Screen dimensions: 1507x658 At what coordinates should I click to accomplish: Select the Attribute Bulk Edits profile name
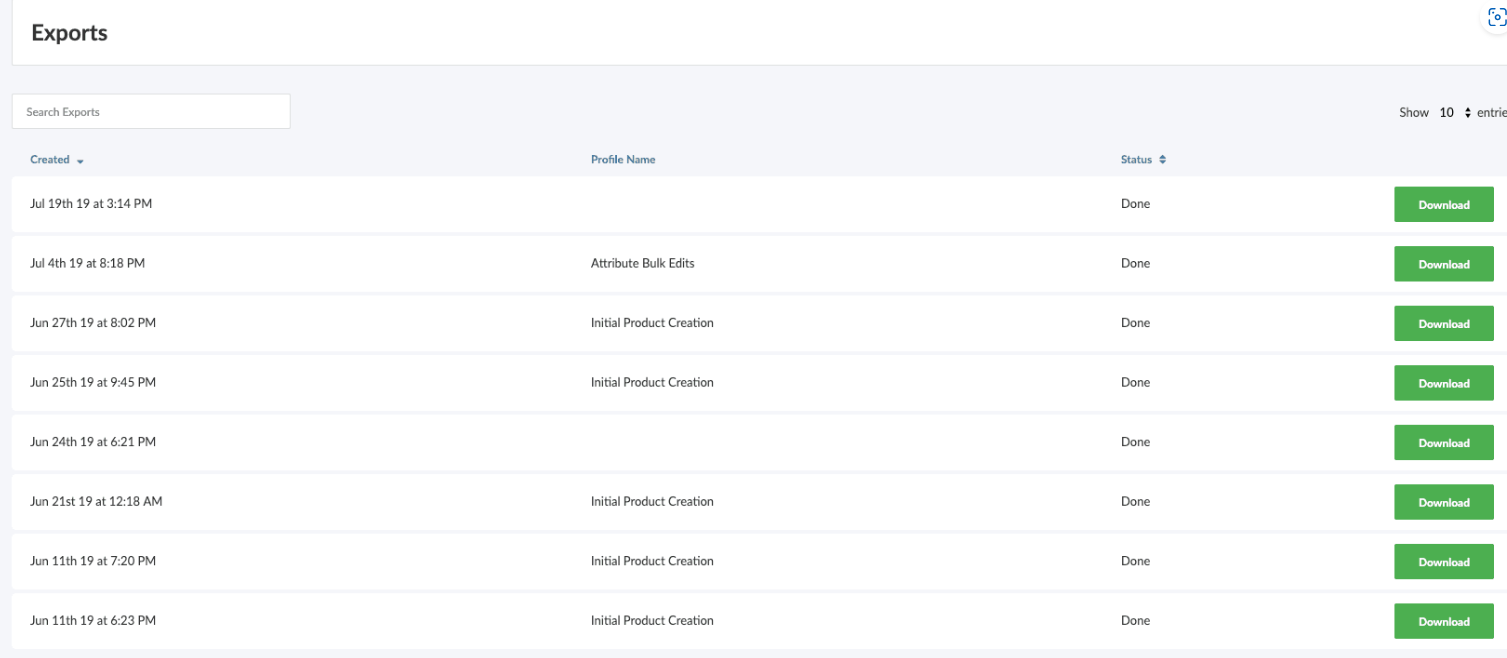[x=642, y=264]
